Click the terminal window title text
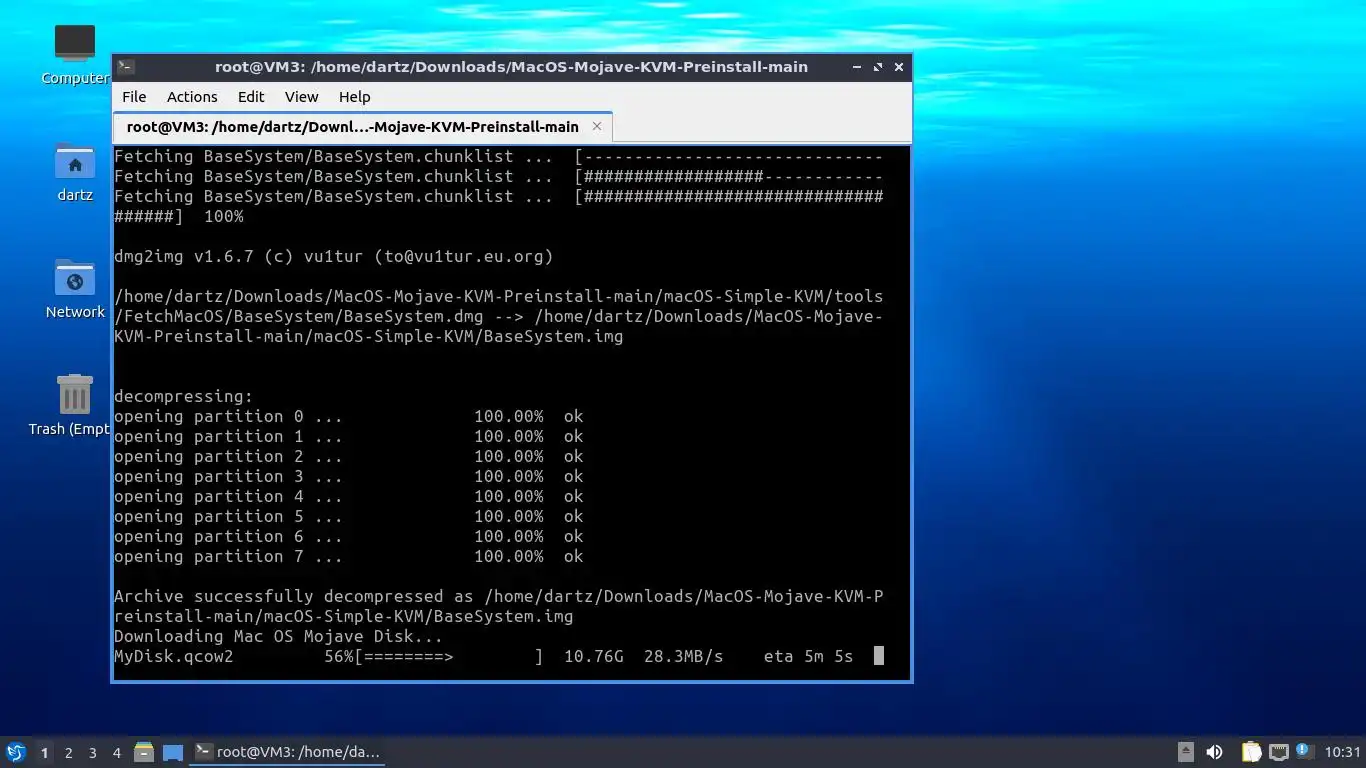Image resolution: width=1366 pixels, height=768 pixels. (x=511, y=67)
